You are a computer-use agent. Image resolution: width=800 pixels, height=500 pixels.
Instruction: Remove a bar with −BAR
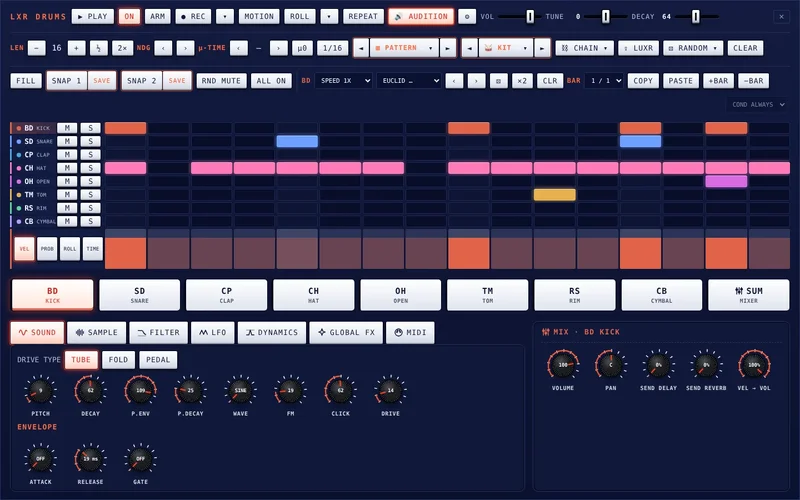coord(754,81)
